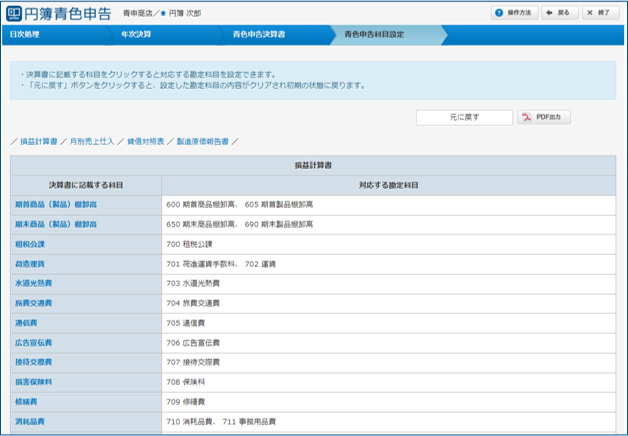
Task: Export with the PDF出力 button
Action: point(545,117)
